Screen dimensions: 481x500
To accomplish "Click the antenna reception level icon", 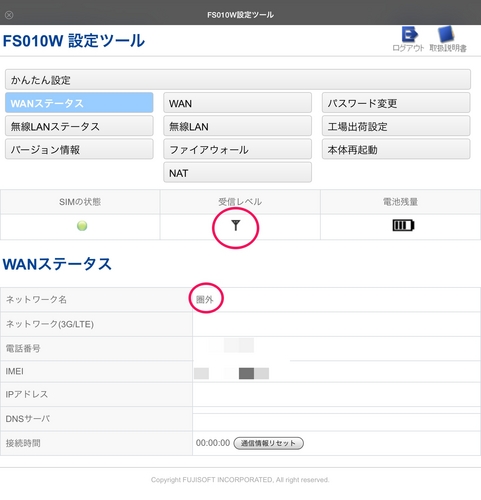I will pyautogui.click(x=236, y=226).
